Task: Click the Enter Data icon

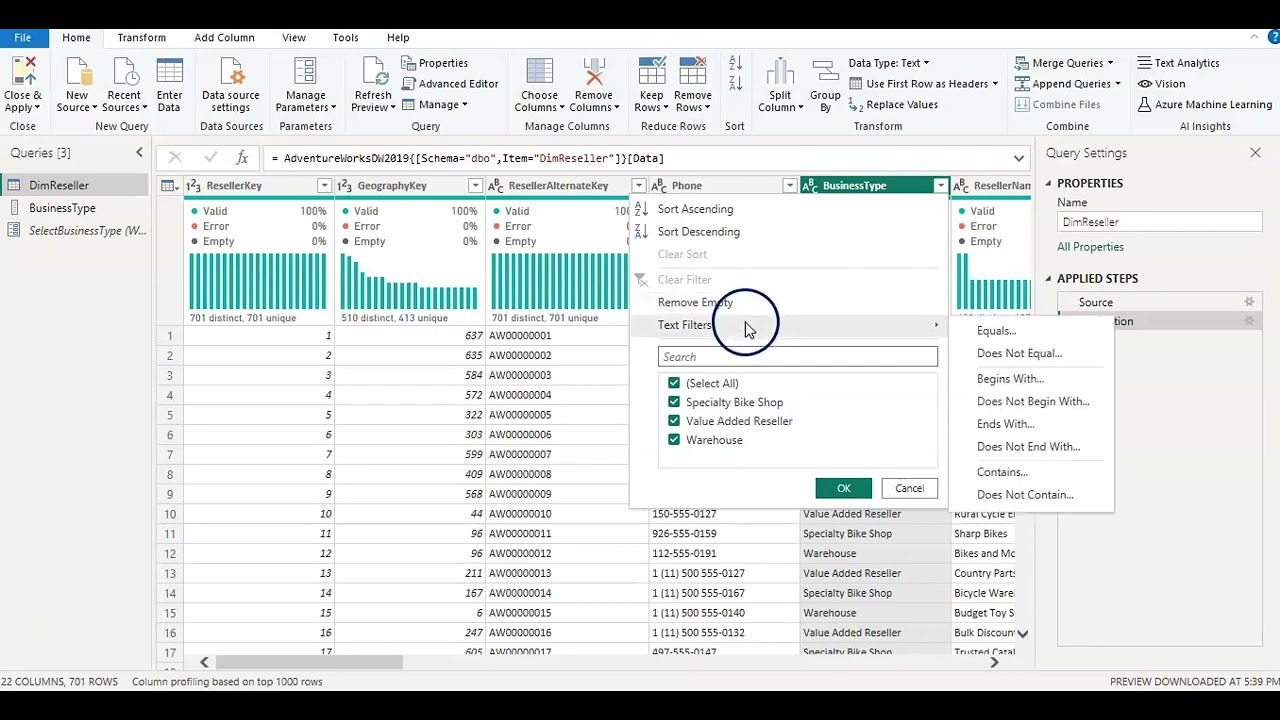Action: pyautogui.click(x=169, y=72)
